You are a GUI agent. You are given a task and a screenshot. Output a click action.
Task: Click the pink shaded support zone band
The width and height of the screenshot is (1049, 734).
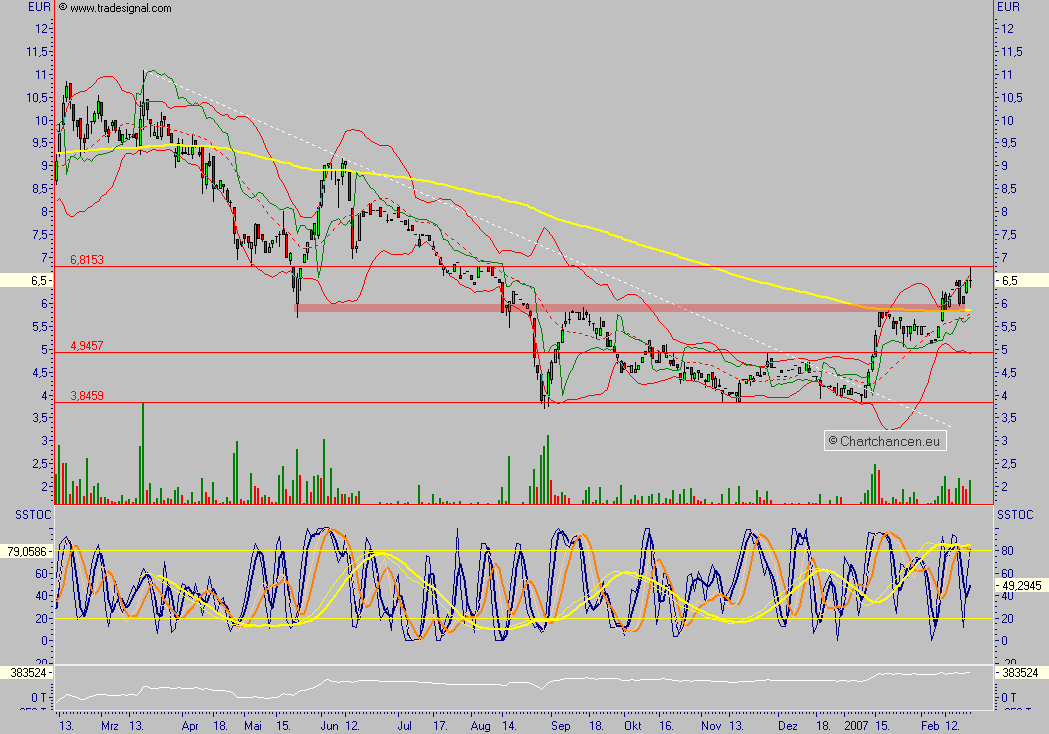point(633,308)
